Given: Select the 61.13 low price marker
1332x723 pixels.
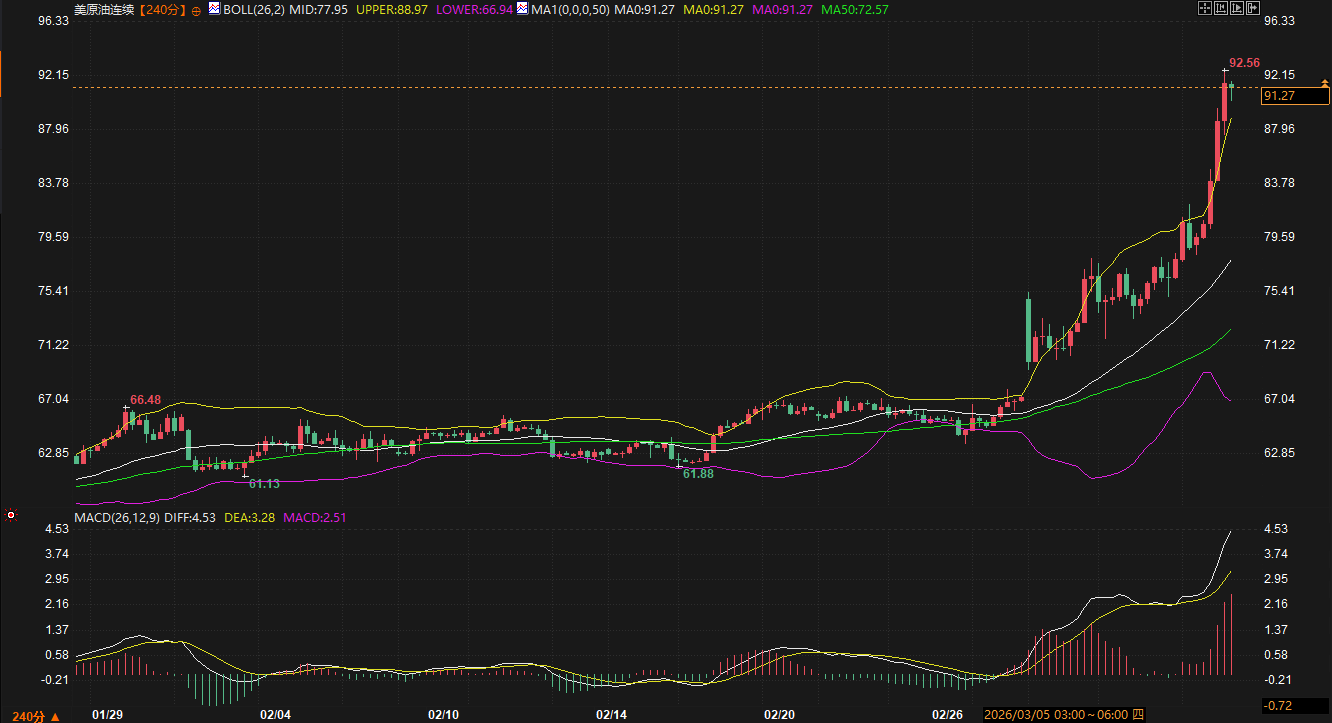Looking at the screenshot, I should pyautogui.click(x=264, y=483).
